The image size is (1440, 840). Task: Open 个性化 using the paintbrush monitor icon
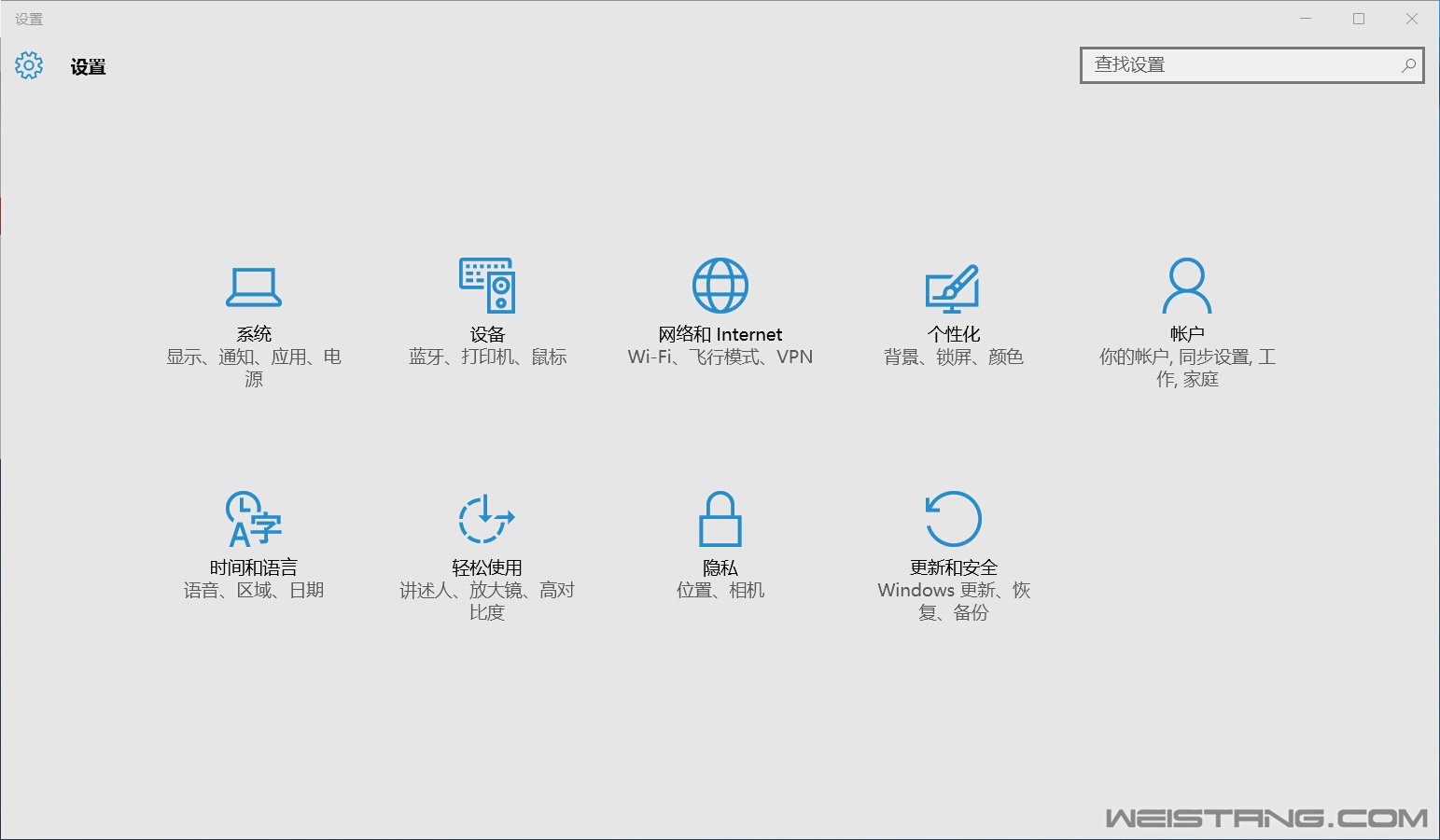click(x=953, y=288)
